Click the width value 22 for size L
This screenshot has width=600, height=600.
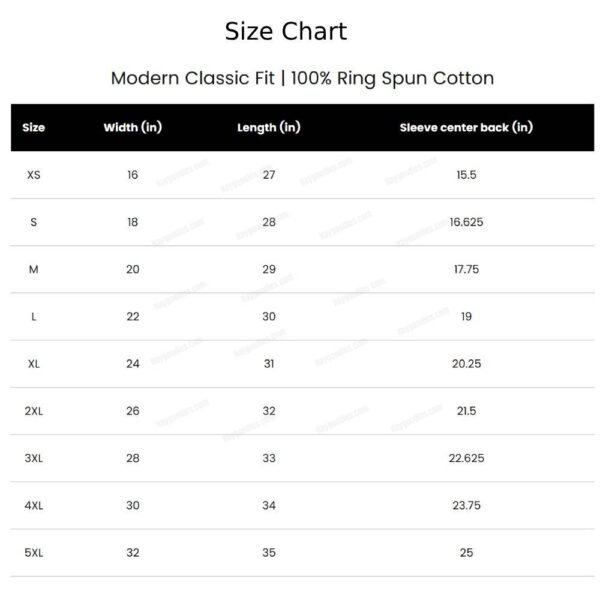coord(133,317)
